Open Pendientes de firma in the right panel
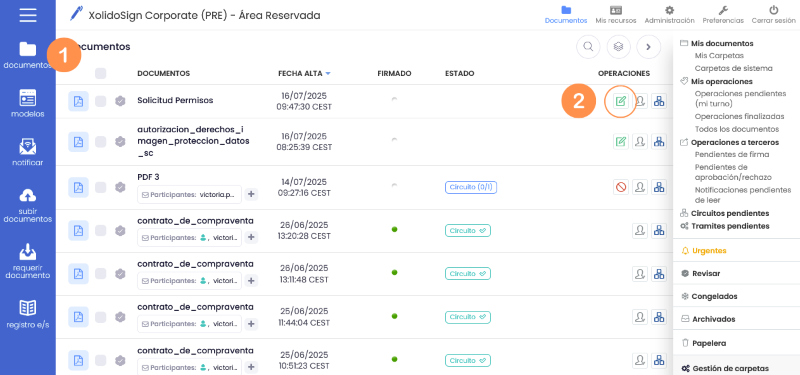The height and width of the screenshot is (375, 800). pyautogui.click(x=732, y=154)
